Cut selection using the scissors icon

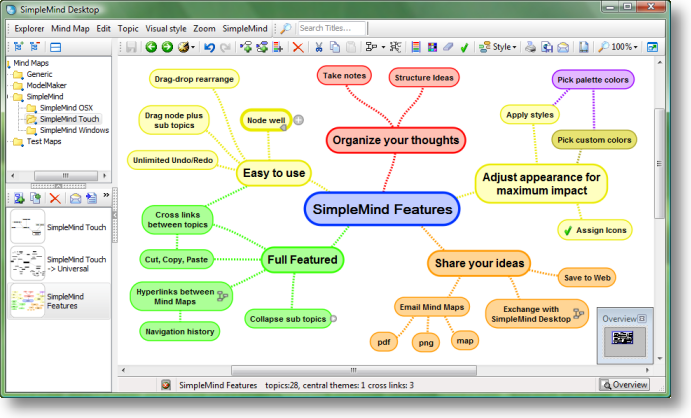click(x=319, y=47)
